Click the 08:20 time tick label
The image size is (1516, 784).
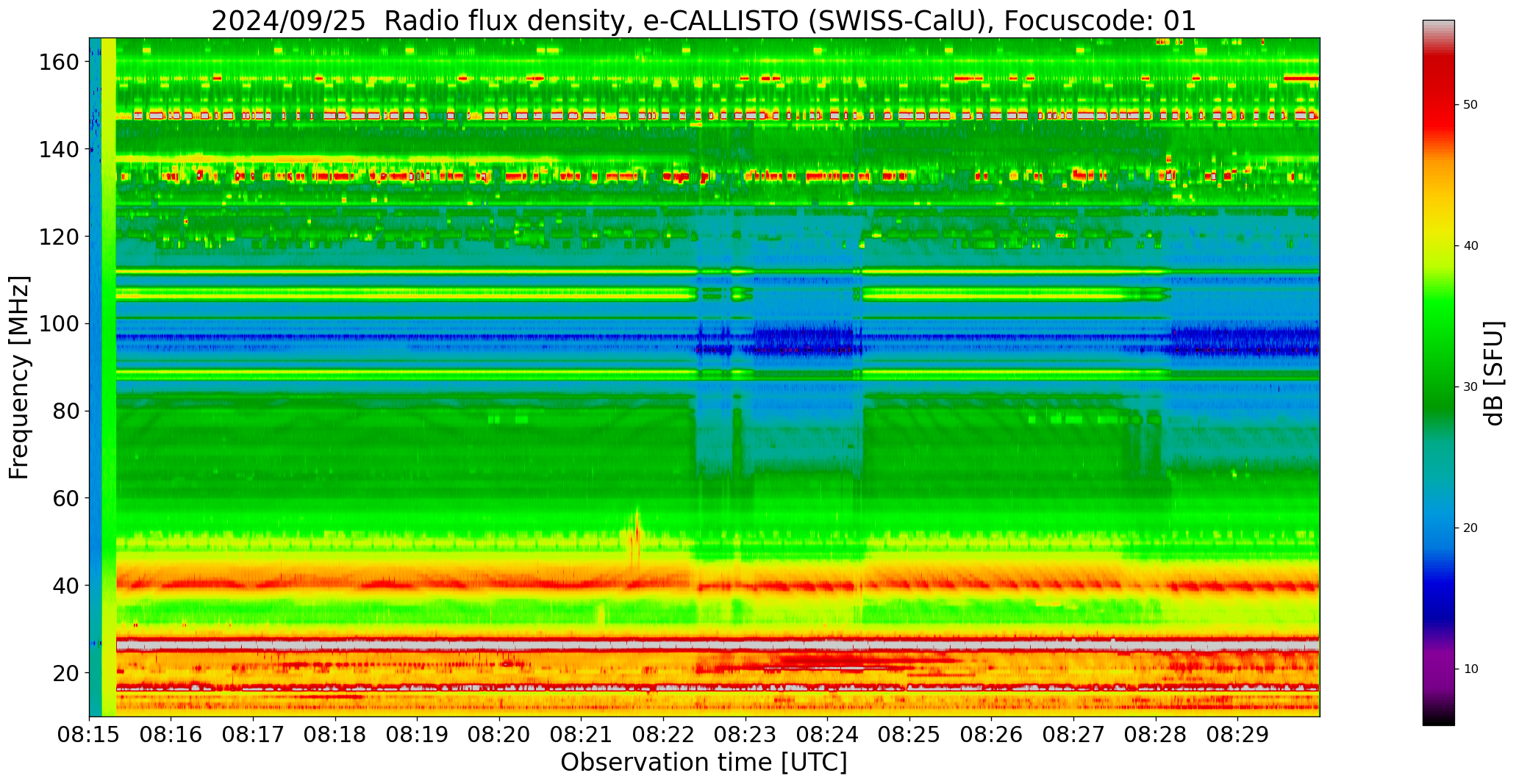pyautogui.click(x=499, y=735)
